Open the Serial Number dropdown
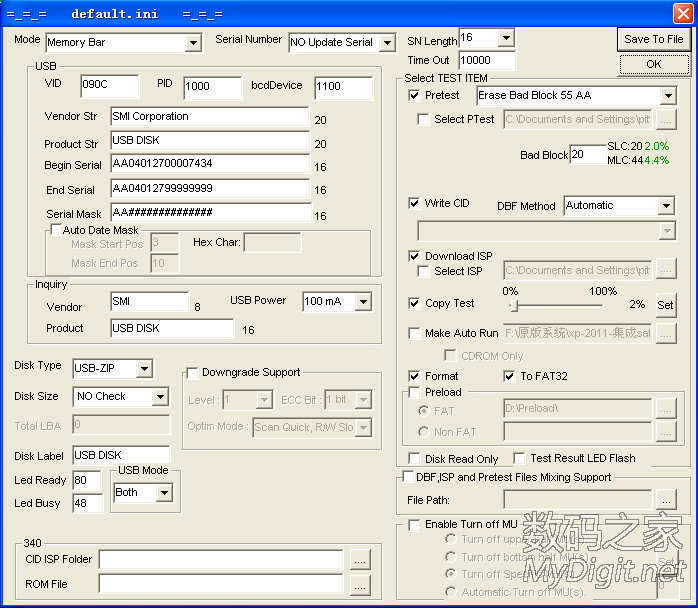The height and width of the screenshot is (610, 698). [387, 43]
